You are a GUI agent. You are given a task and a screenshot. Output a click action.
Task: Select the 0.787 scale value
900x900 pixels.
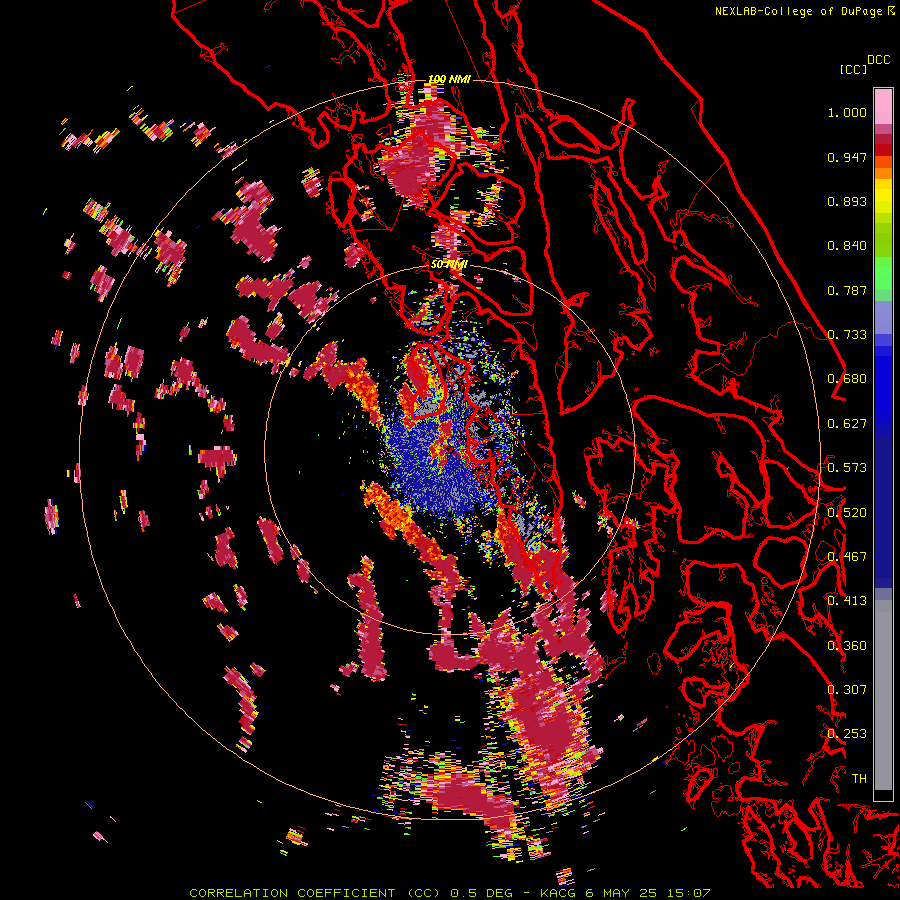click(x=847, y=290)
